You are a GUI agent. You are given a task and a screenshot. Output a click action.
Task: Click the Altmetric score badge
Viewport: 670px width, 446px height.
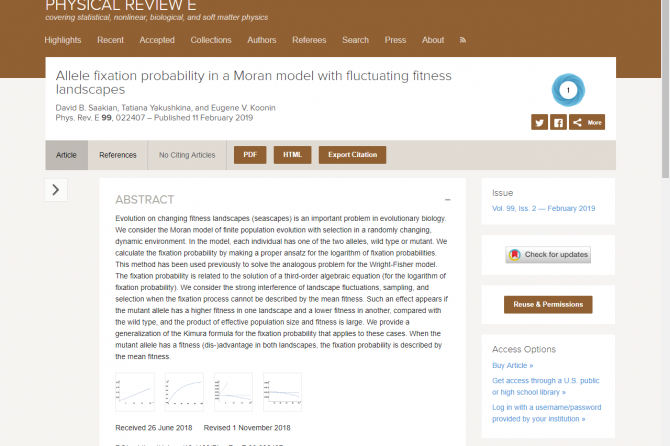[568, 90]
